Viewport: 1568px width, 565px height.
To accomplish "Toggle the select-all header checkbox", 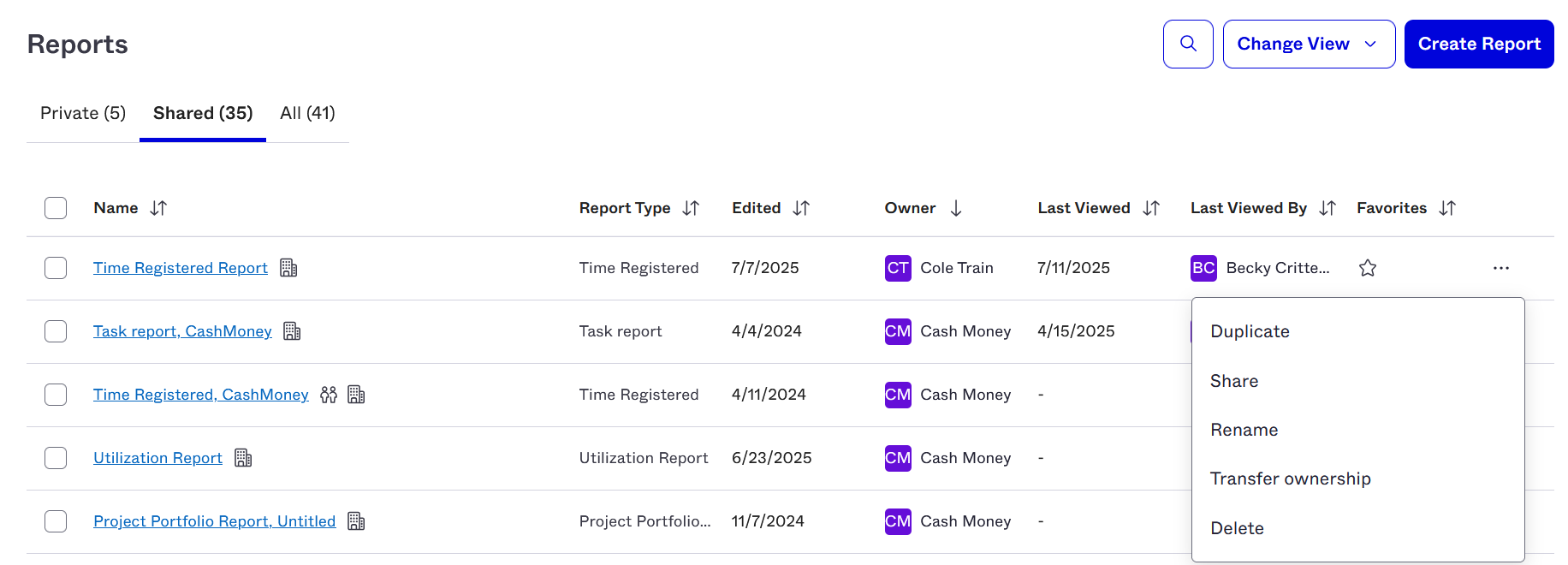I will pos(56,208).
